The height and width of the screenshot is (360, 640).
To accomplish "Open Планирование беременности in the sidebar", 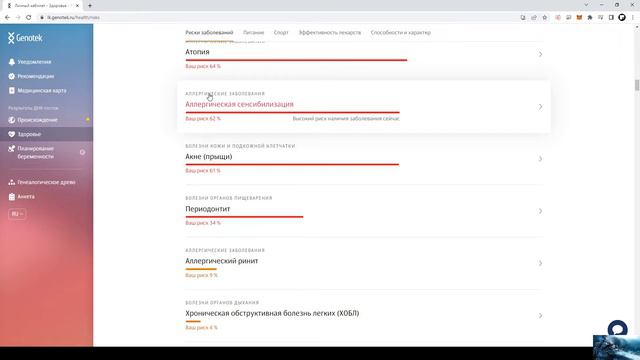I will click(36, 153).
